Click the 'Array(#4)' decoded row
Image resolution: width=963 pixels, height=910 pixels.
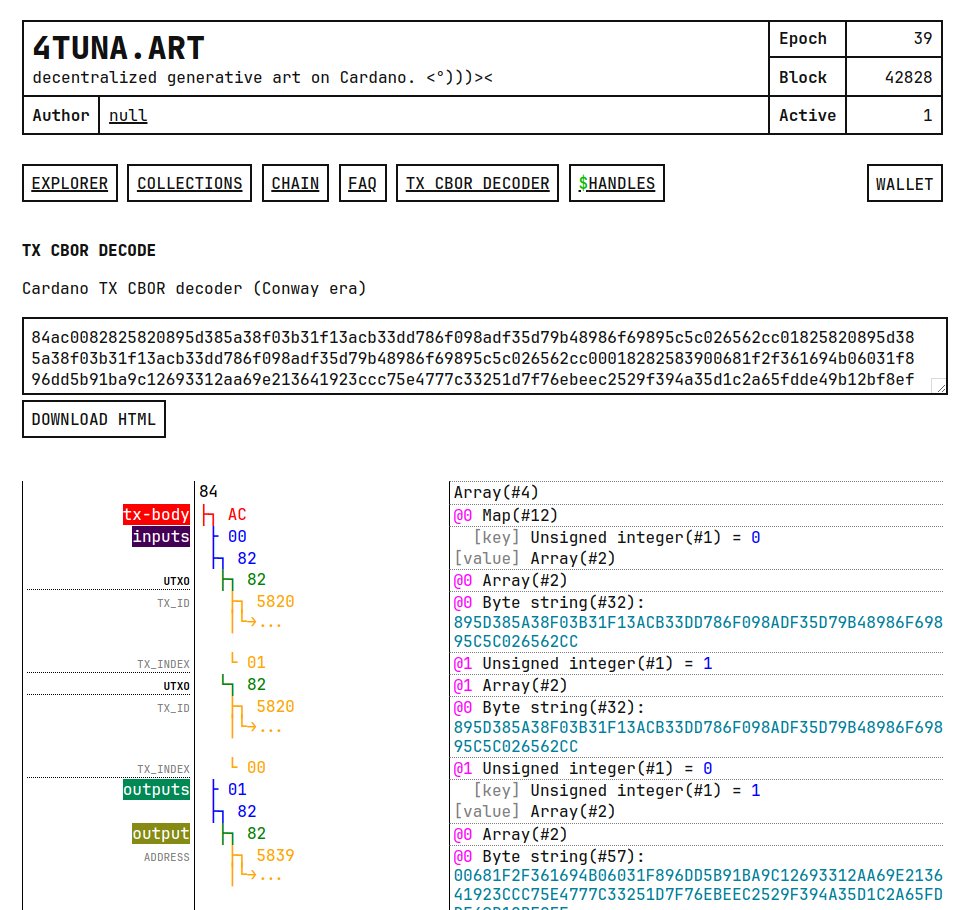tap(696, 492)
